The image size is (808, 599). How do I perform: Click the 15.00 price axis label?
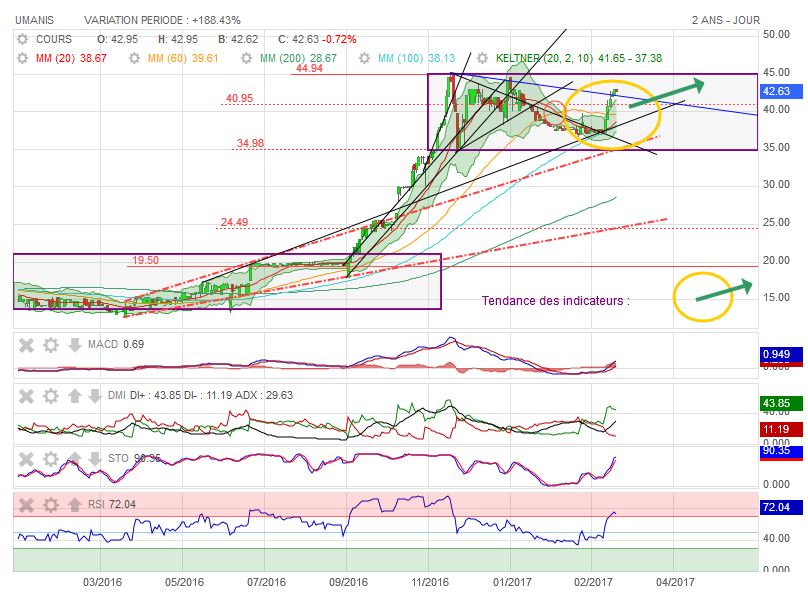776,297
